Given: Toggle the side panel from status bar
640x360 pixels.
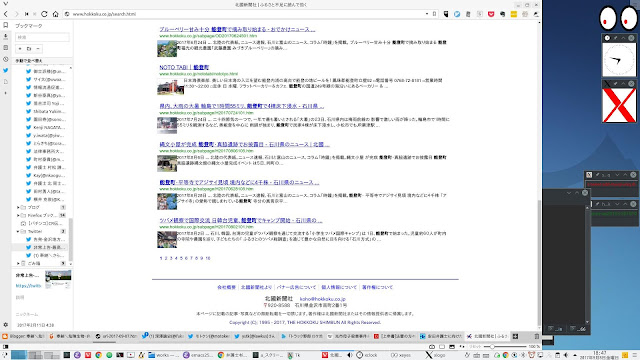Looking at the screenshot, I should click(6, 347).
